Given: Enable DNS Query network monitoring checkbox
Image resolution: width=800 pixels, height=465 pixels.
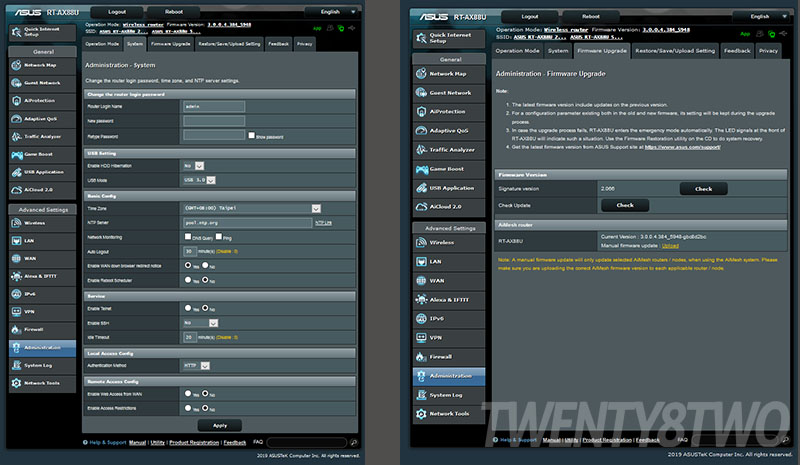Looking at the screenshot, I should pos(188,236).
